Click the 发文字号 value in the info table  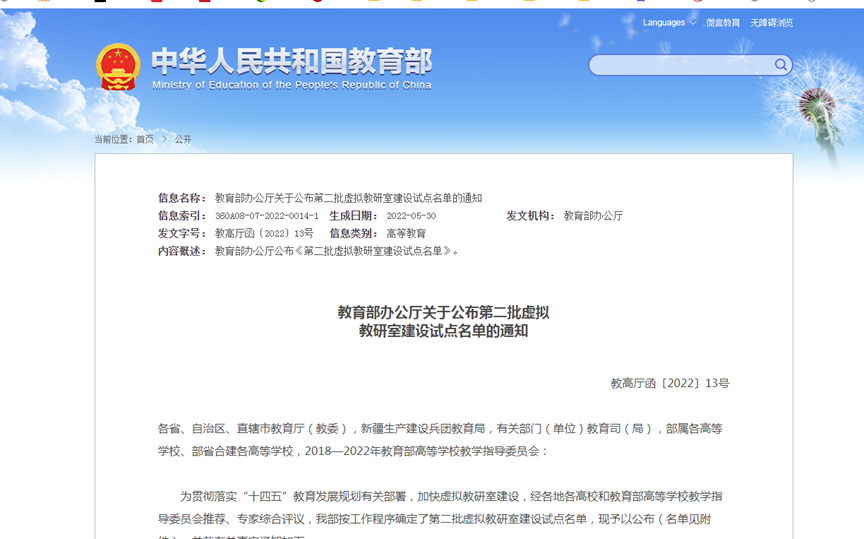click(x=264, y=233)
